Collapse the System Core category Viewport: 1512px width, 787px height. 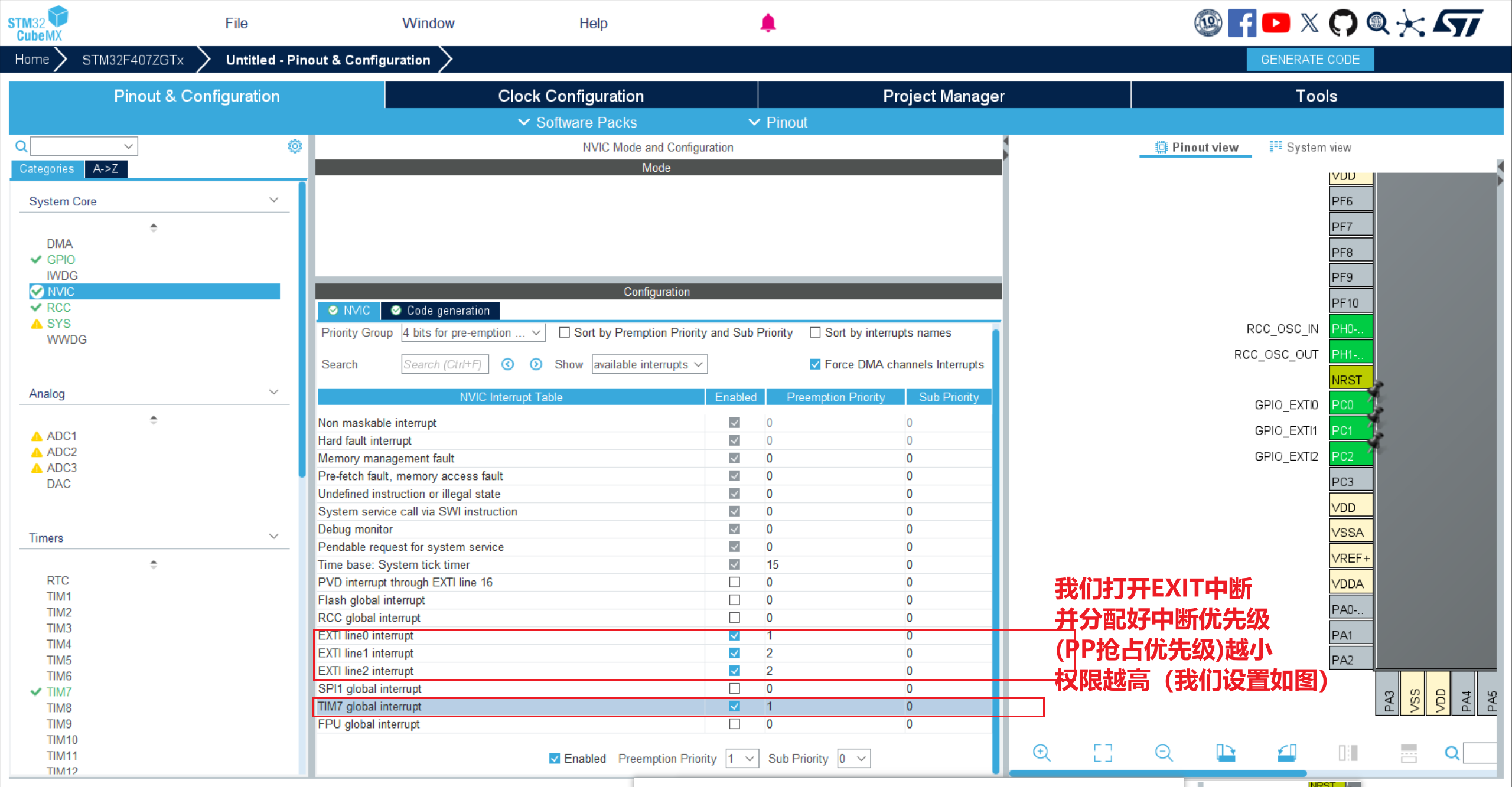(x=273, y=201)
